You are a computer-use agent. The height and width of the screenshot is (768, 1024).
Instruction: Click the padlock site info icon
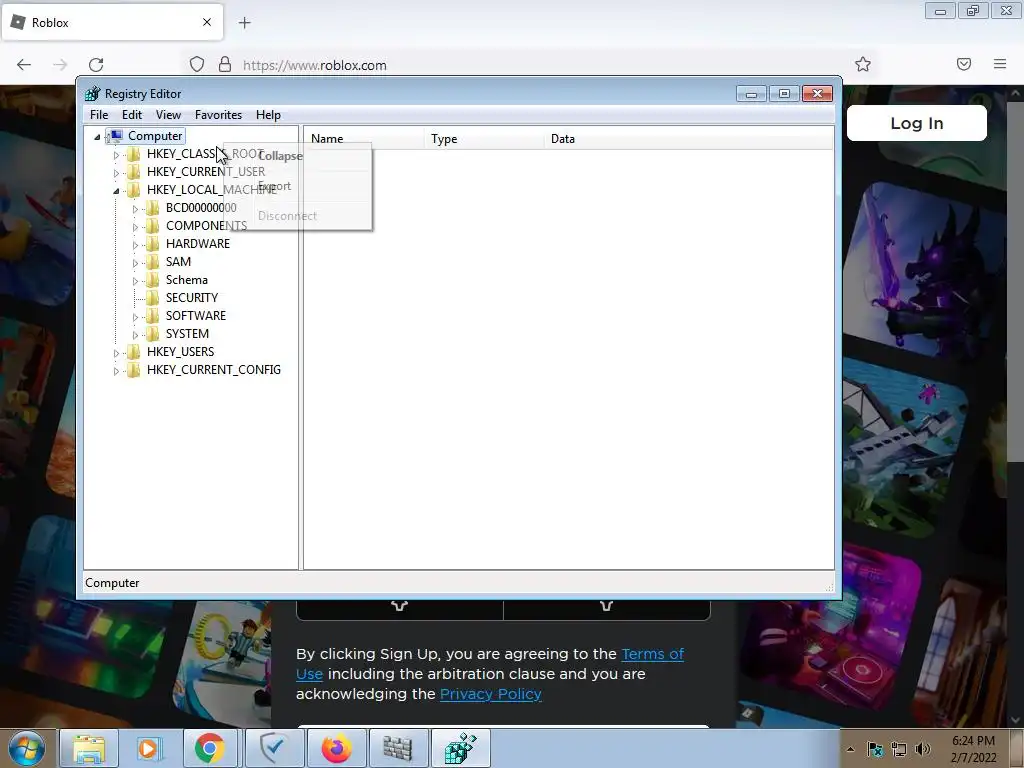pyautogui.click(x=225, y=65)
